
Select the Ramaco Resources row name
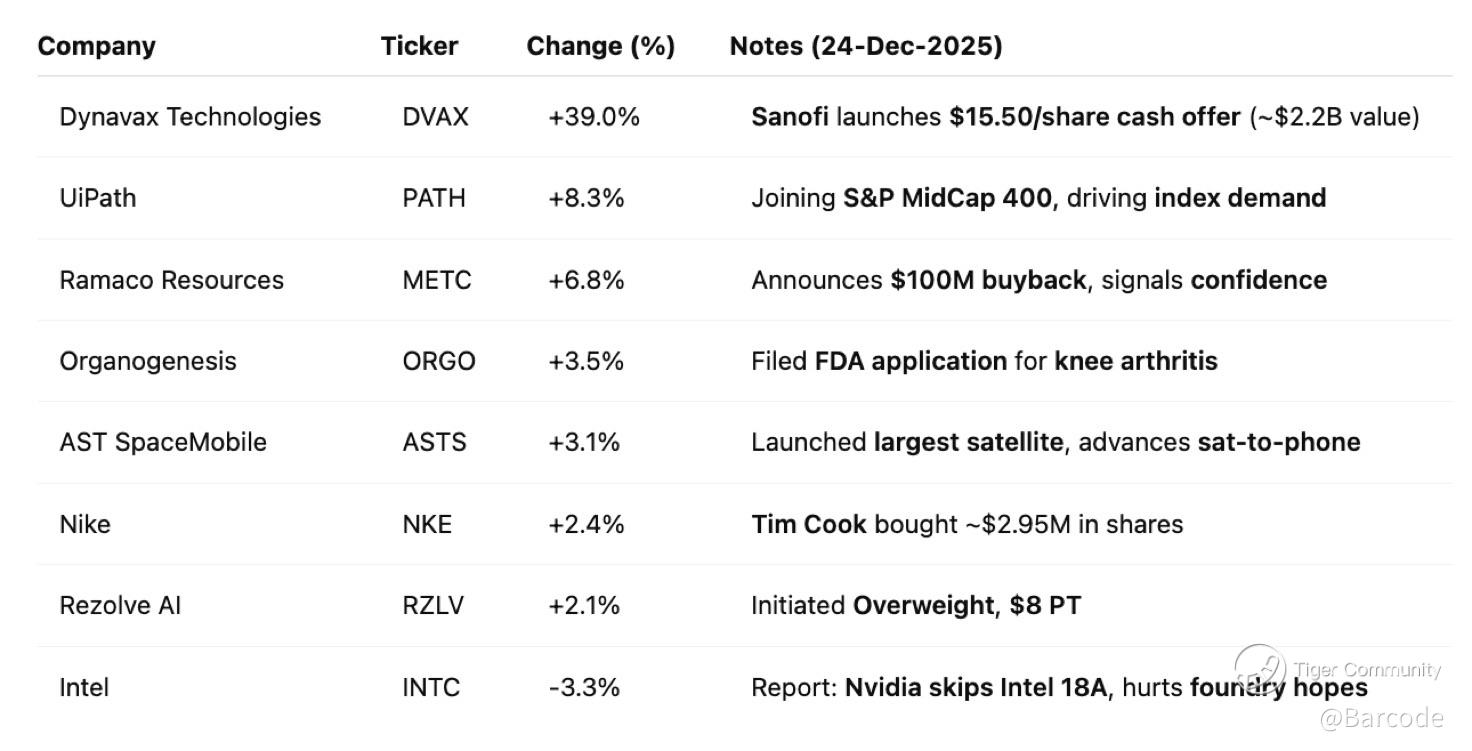point(171,280)
